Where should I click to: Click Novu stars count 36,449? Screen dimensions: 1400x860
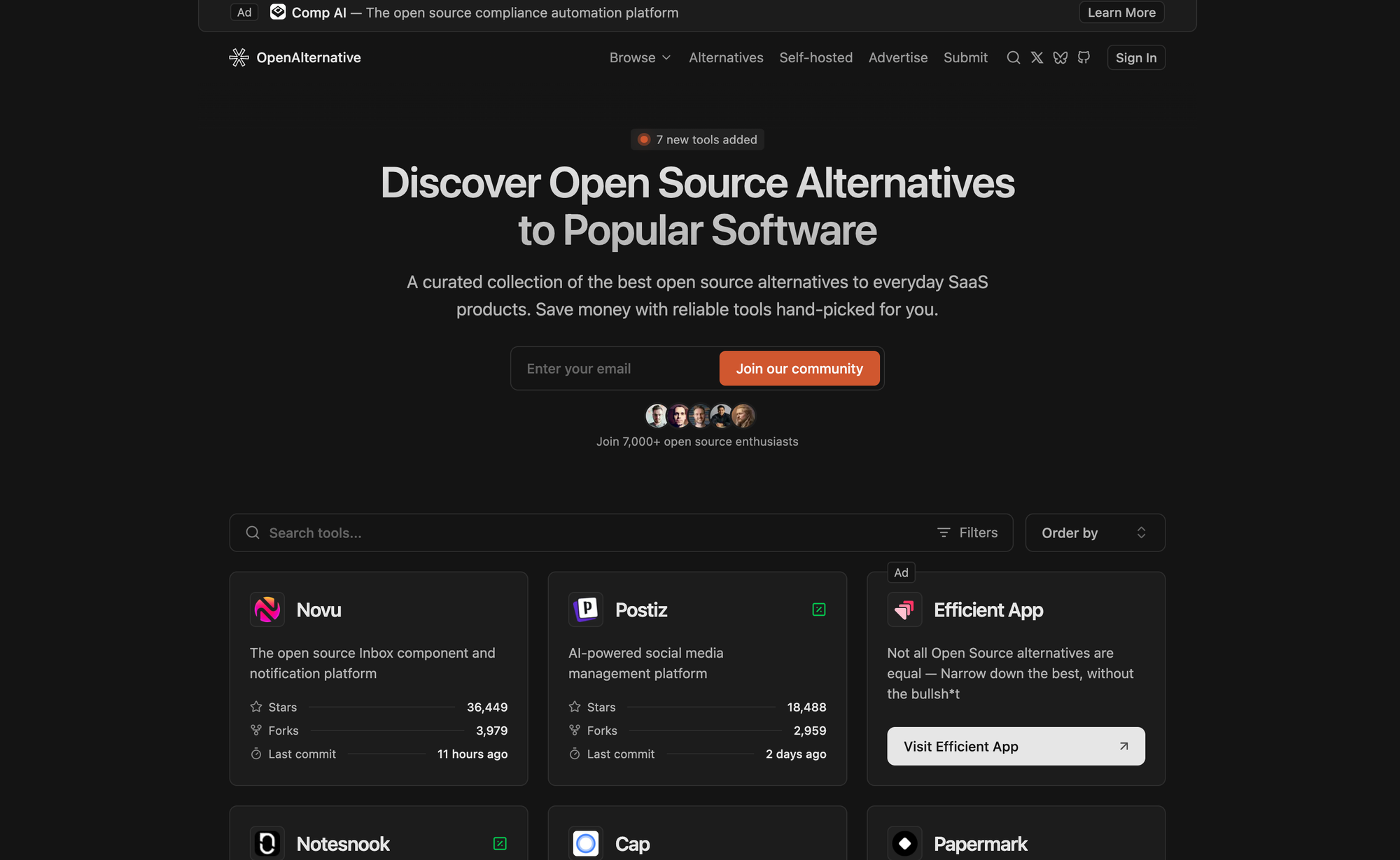tap(487, 707)
